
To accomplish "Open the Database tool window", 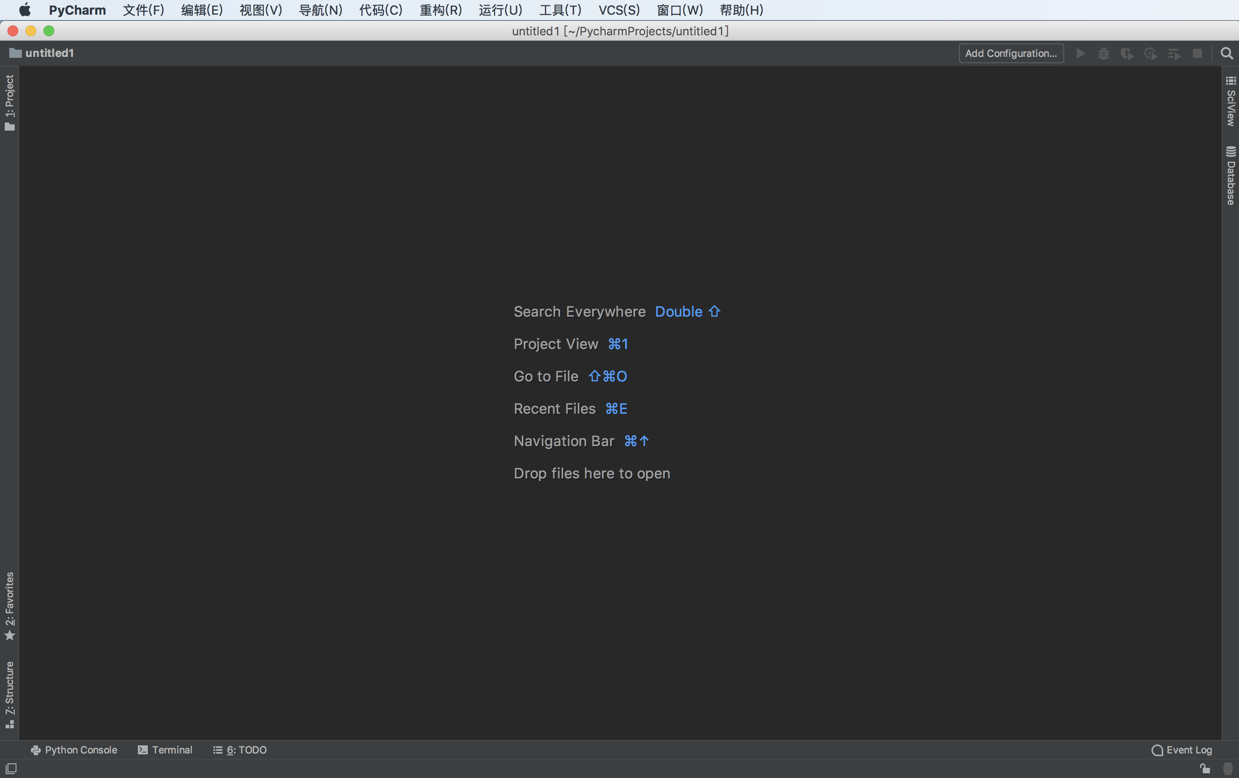I will pos(1231,176).
